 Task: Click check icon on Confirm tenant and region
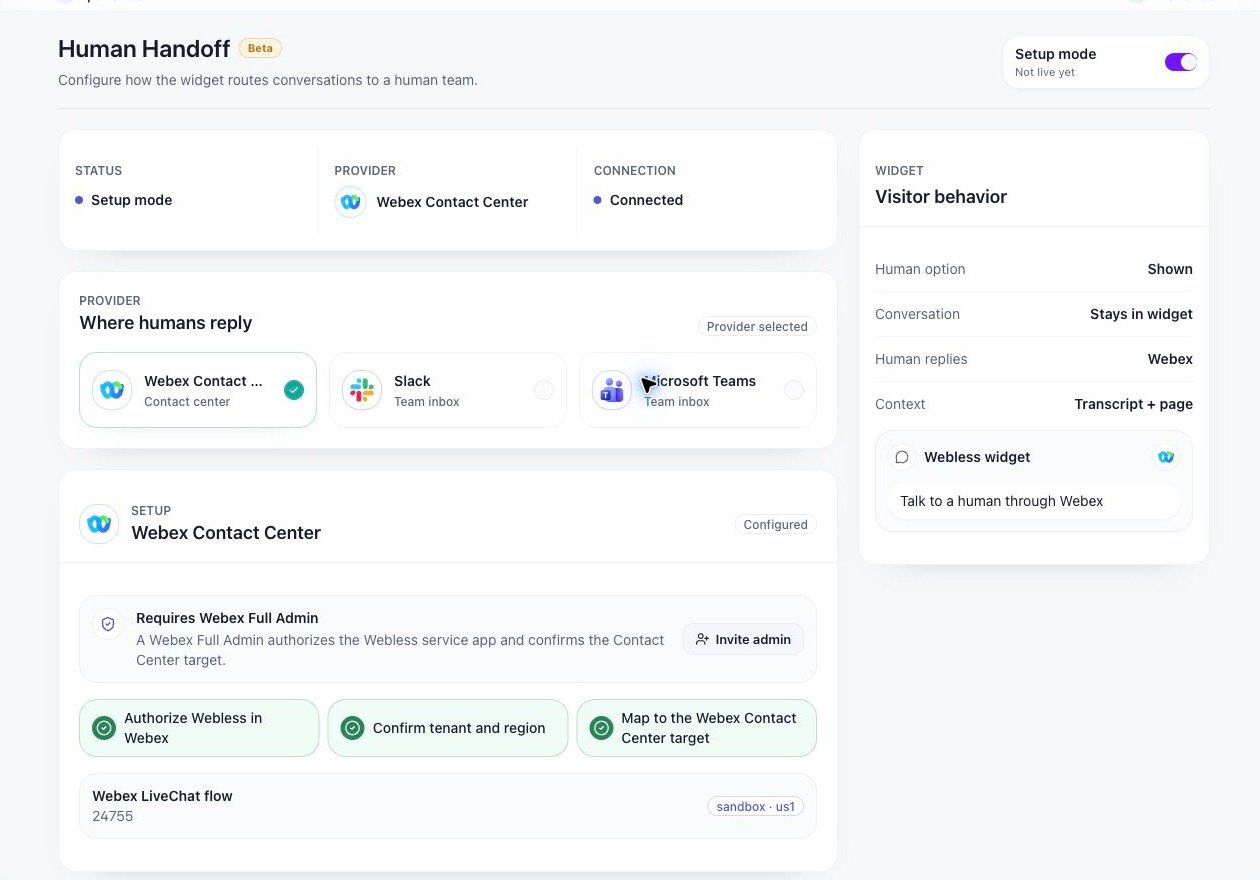[x=352, y=728]
